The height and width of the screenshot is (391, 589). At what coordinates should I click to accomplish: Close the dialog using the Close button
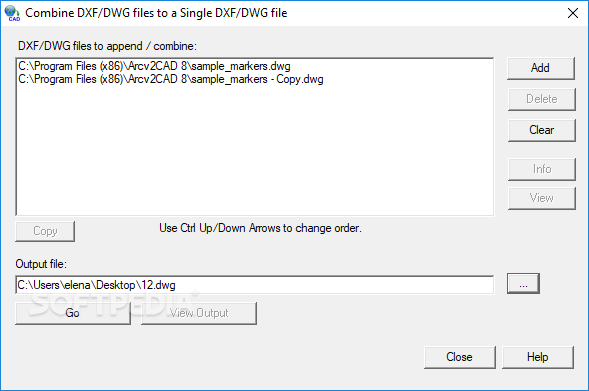tap(459, 357)
